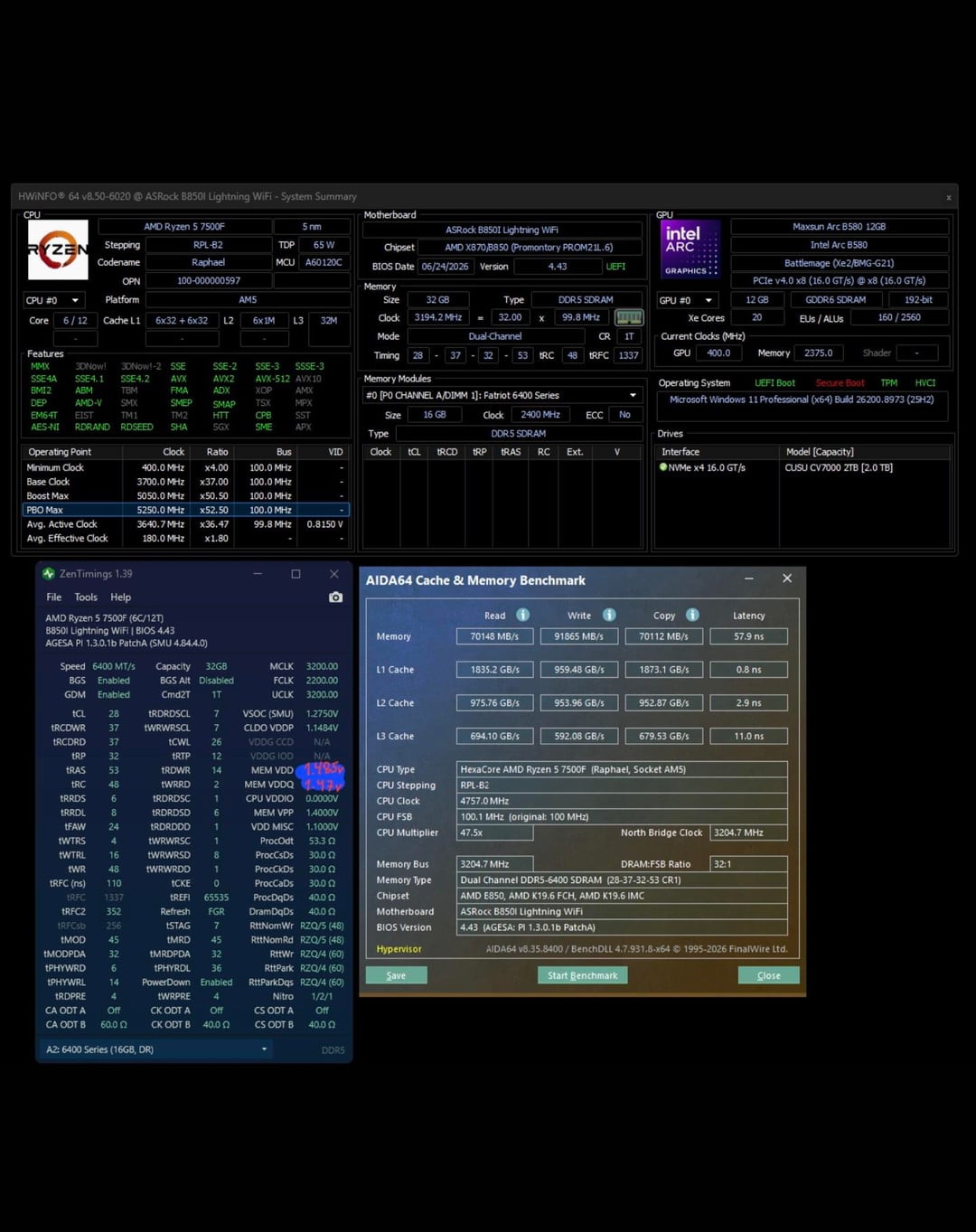Image resolution: width=976 pixels, height=1232 pixels.
Task: Click the green UEFI label beside BIOS version
Action: click(615, 267)
